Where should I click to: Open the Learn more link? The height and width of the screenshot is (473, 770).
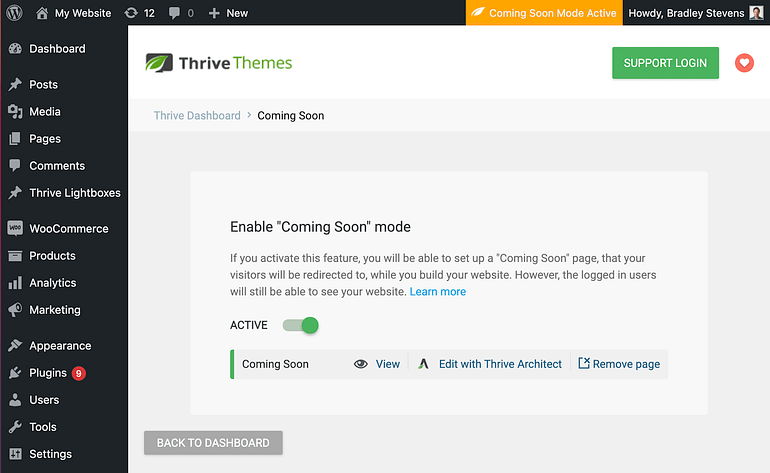(x=438, y=291)
